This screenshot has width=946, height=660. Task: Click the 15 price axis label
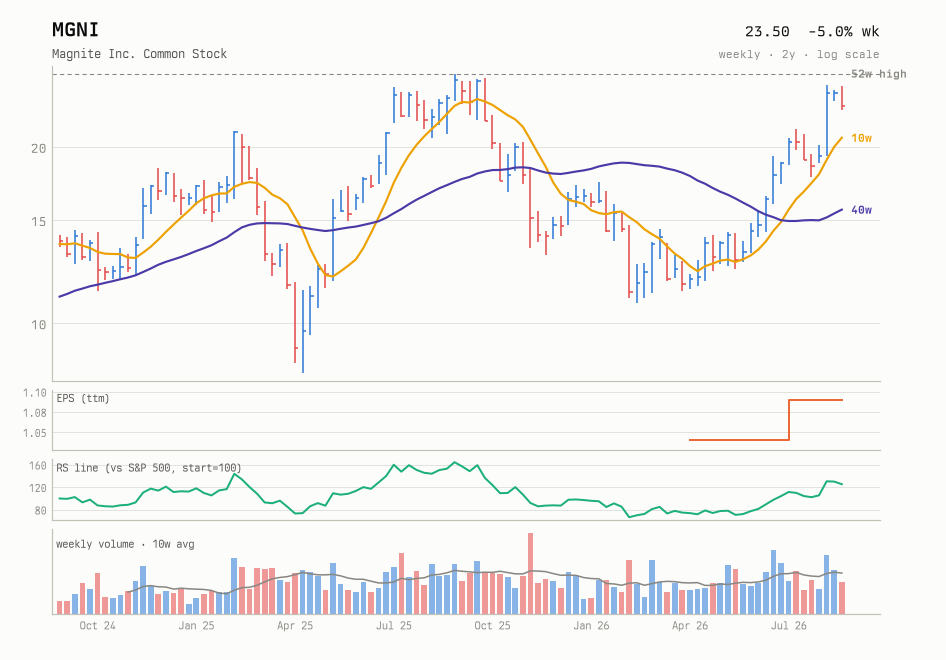click(x=39, y=221)
